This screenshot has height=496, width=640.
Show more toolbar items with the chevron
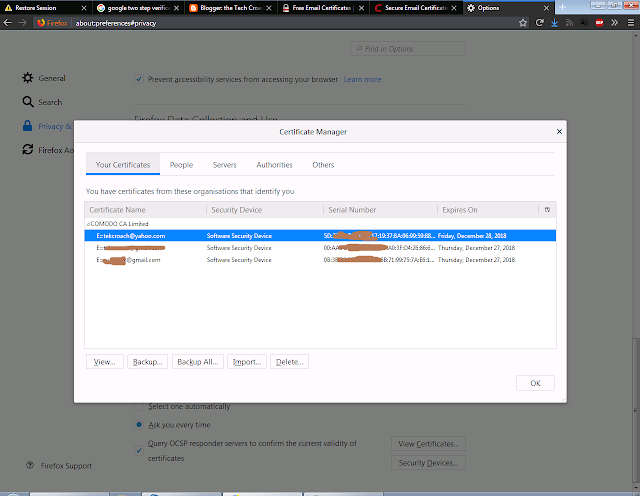pos(615,23)
